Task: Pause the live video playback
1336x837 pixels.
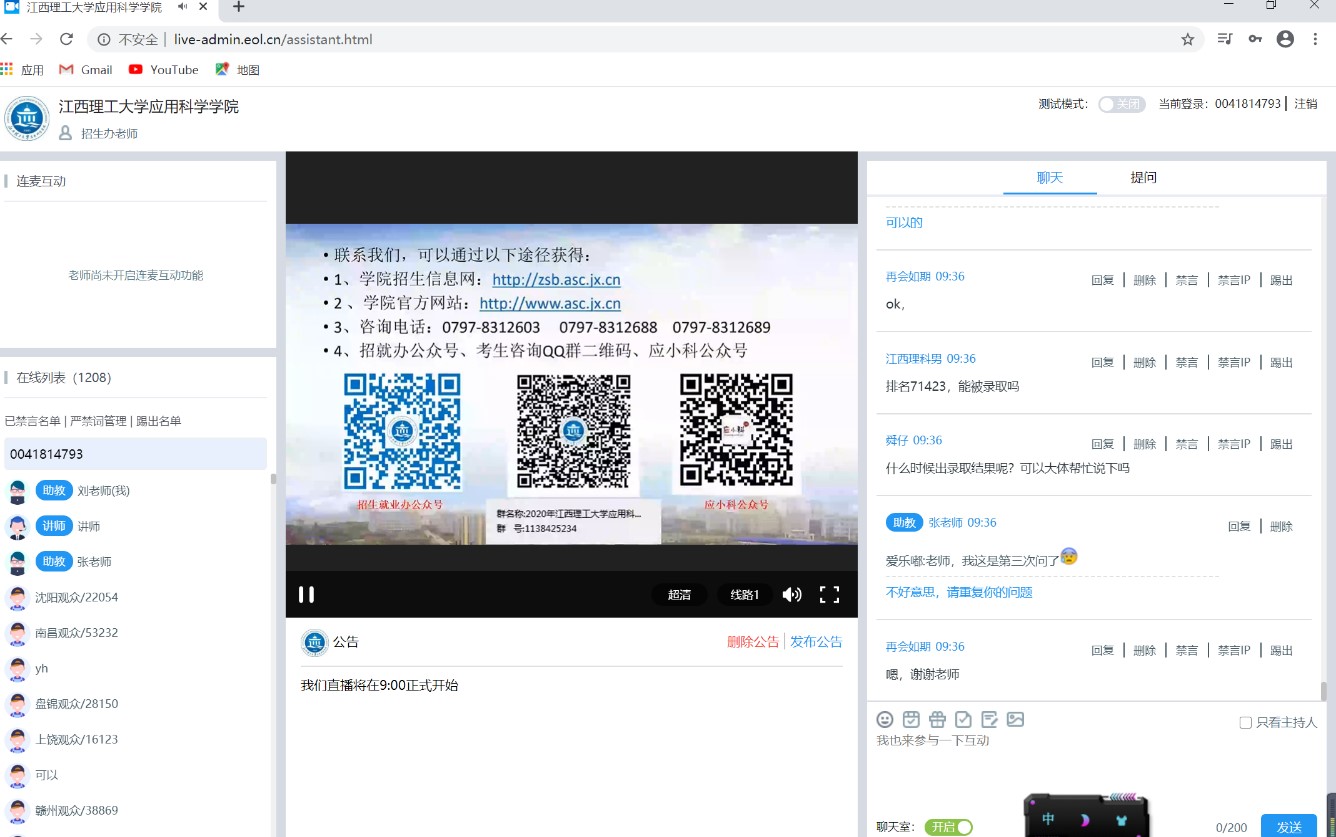Action: [307, 594]
